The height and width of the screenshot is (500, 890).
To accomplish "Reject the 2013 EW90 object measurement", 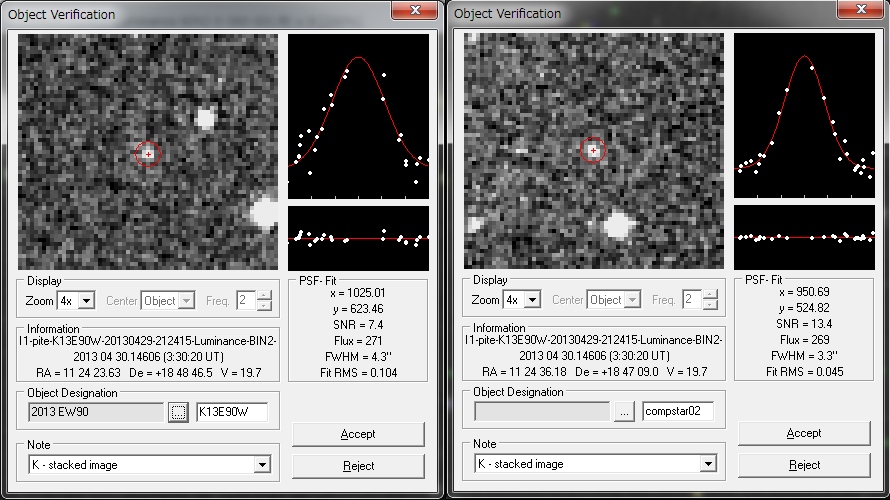I will (358, 465).
